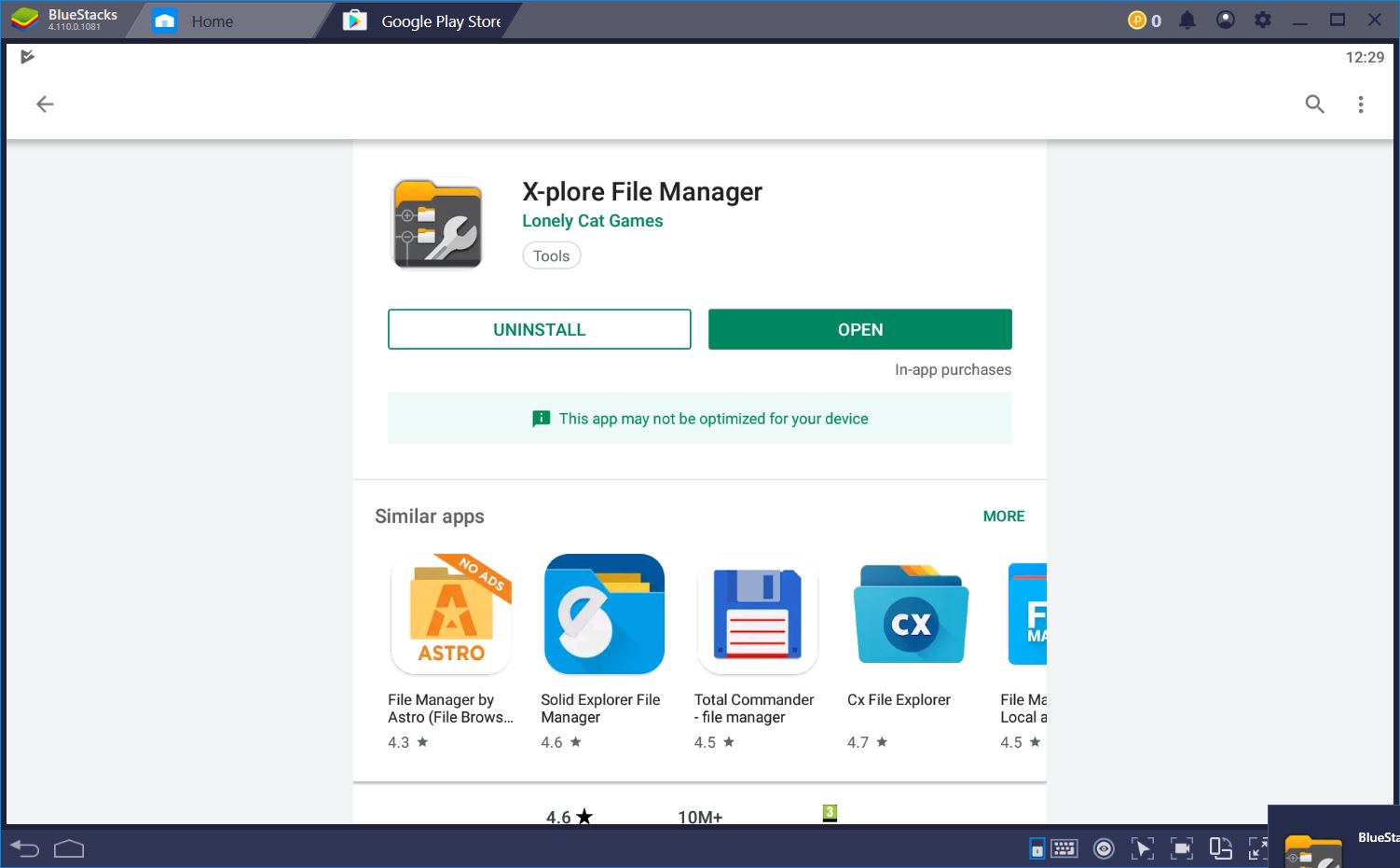Click the 'In-app purchases' label
This screenshot has width=1400, height=868.
pyautogui.click(x=953, y=369)
